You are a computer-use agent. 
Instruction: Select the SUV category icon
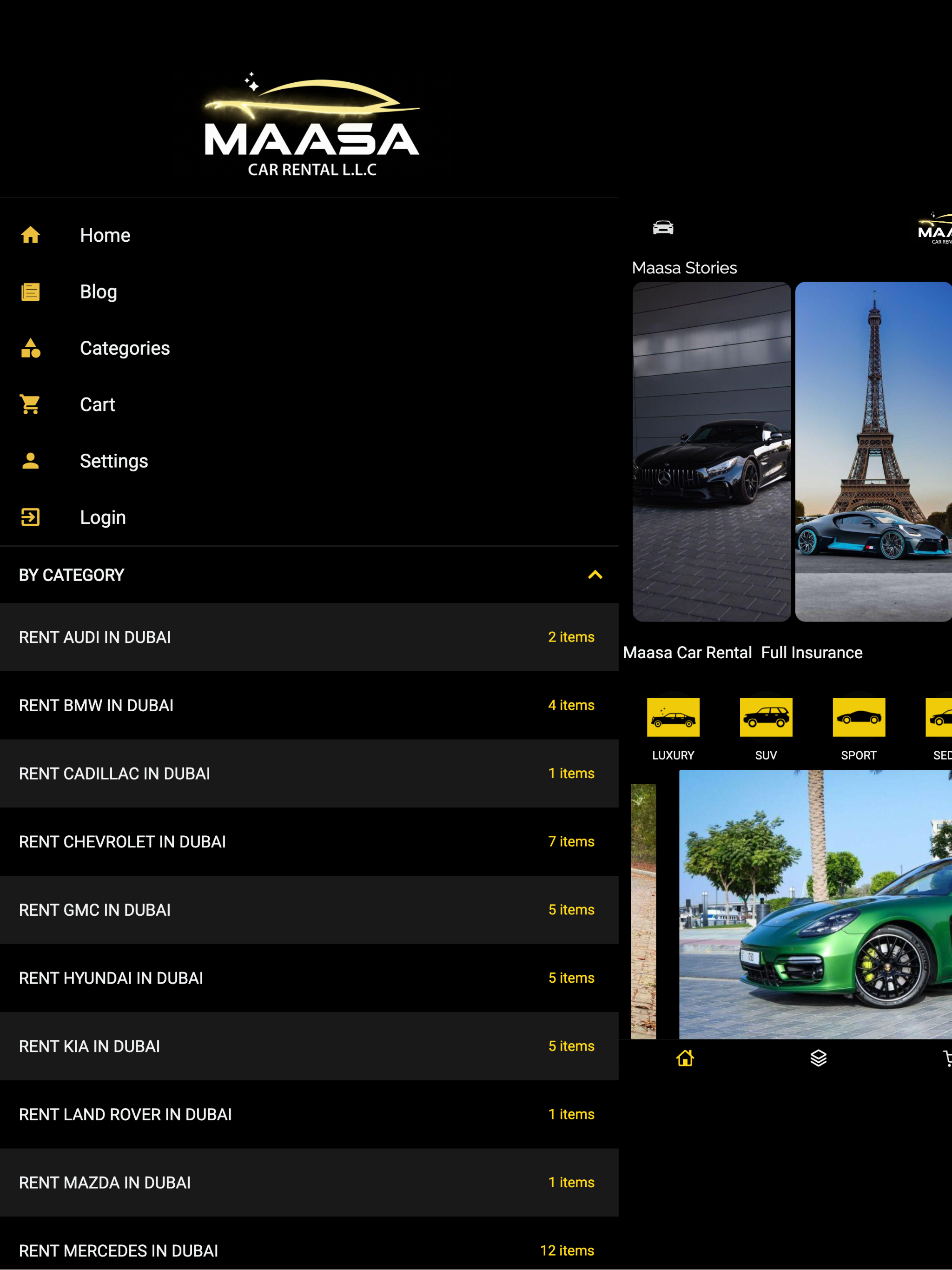tap(766, 717)
